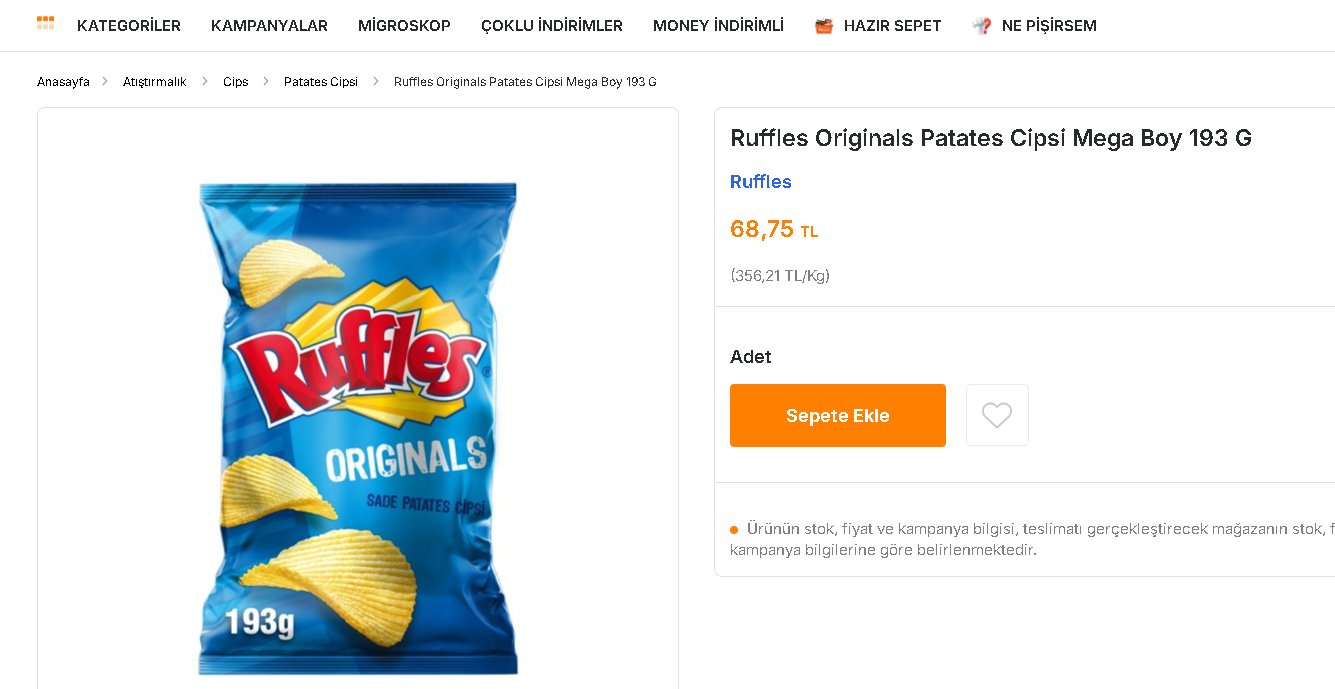1335x689 pixels.
Task: Select ÇOKLU İNDİRİMLER in the navigation bar
Action: tap(552, 26)
